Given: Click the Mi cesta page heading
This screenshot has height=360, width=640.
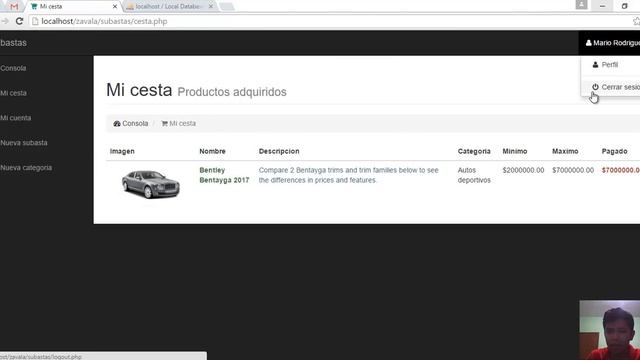Looking at the screenshot, I should click(139, 90).
